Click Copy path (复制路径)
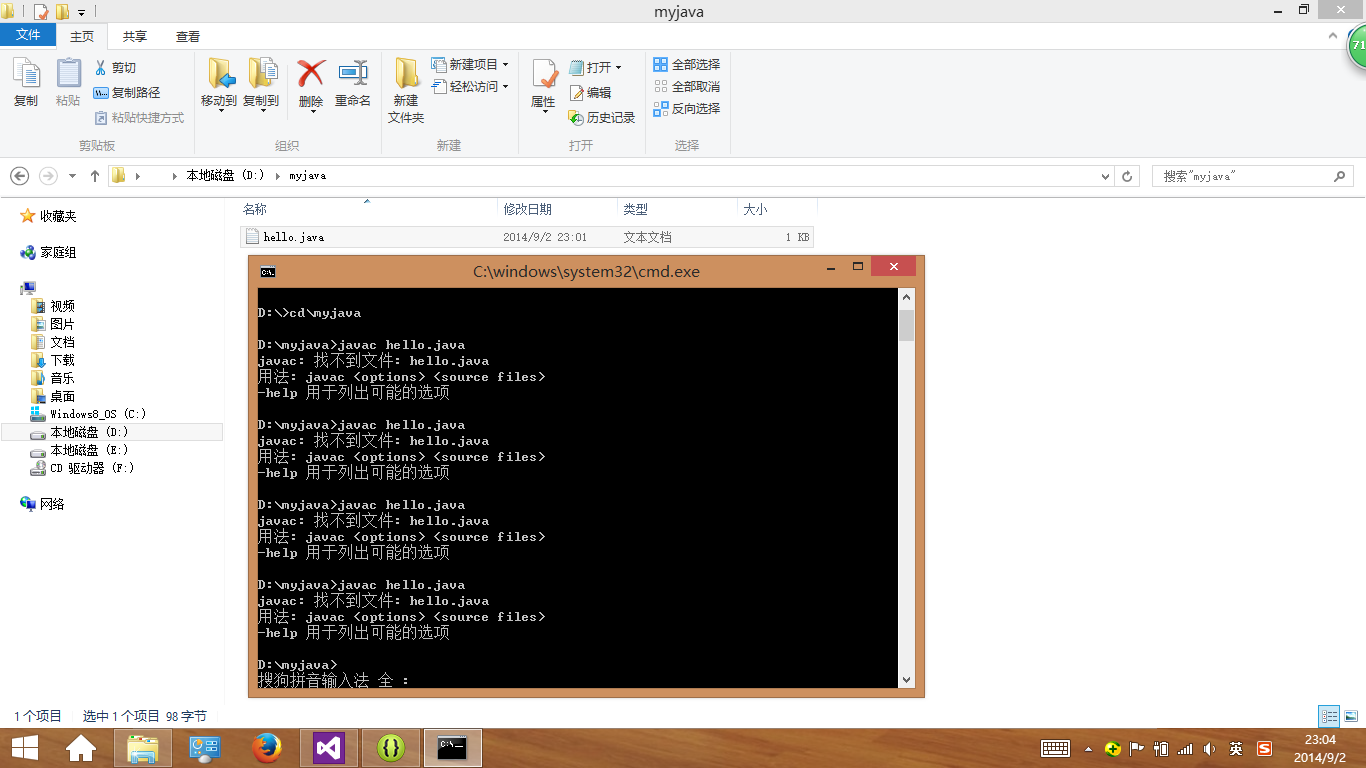Image resolution: width=1366 pixels, height=768 pixels. click(x=127, y=92)
